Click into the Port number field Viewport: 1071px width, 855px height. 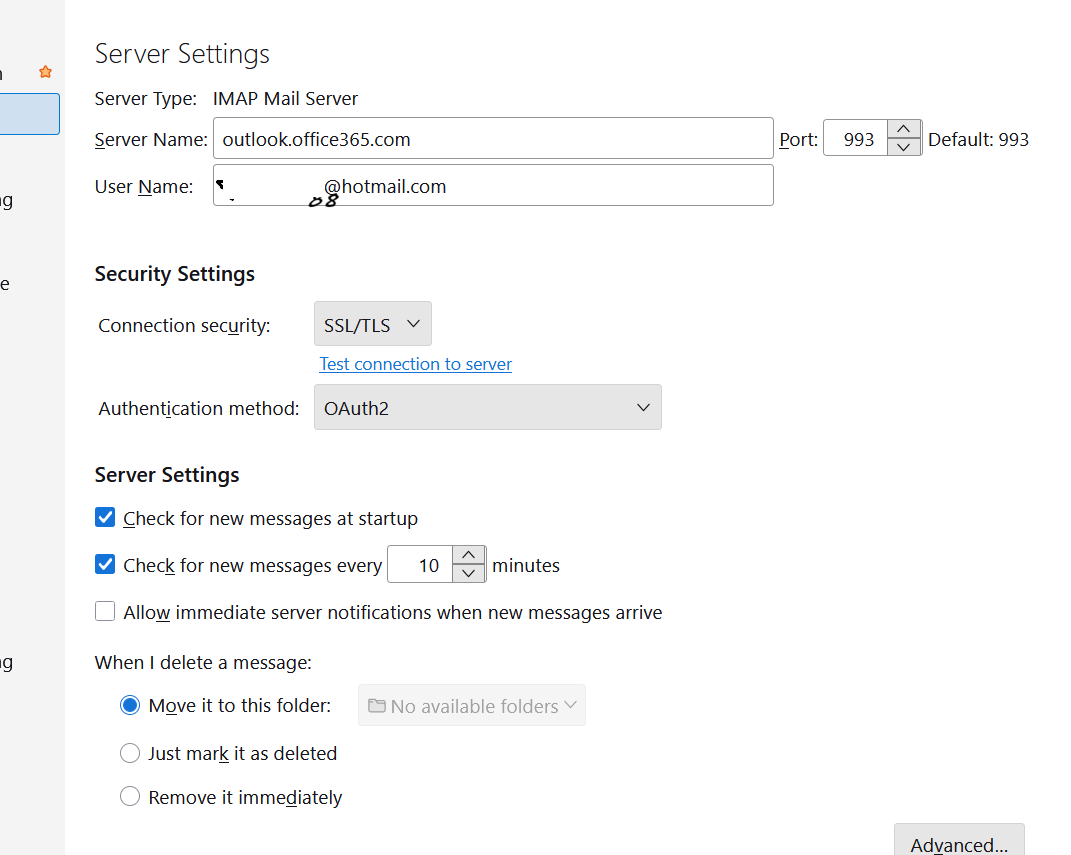856,139
